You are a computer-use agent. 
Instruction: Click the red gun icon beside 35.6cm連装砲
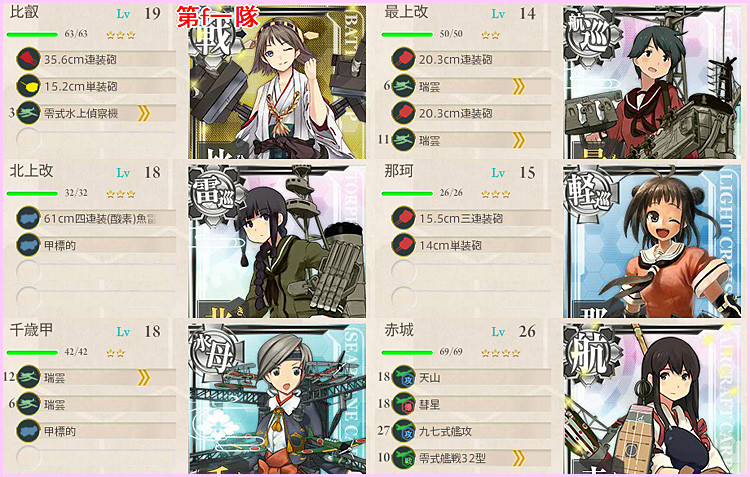[x=28, y=59]
